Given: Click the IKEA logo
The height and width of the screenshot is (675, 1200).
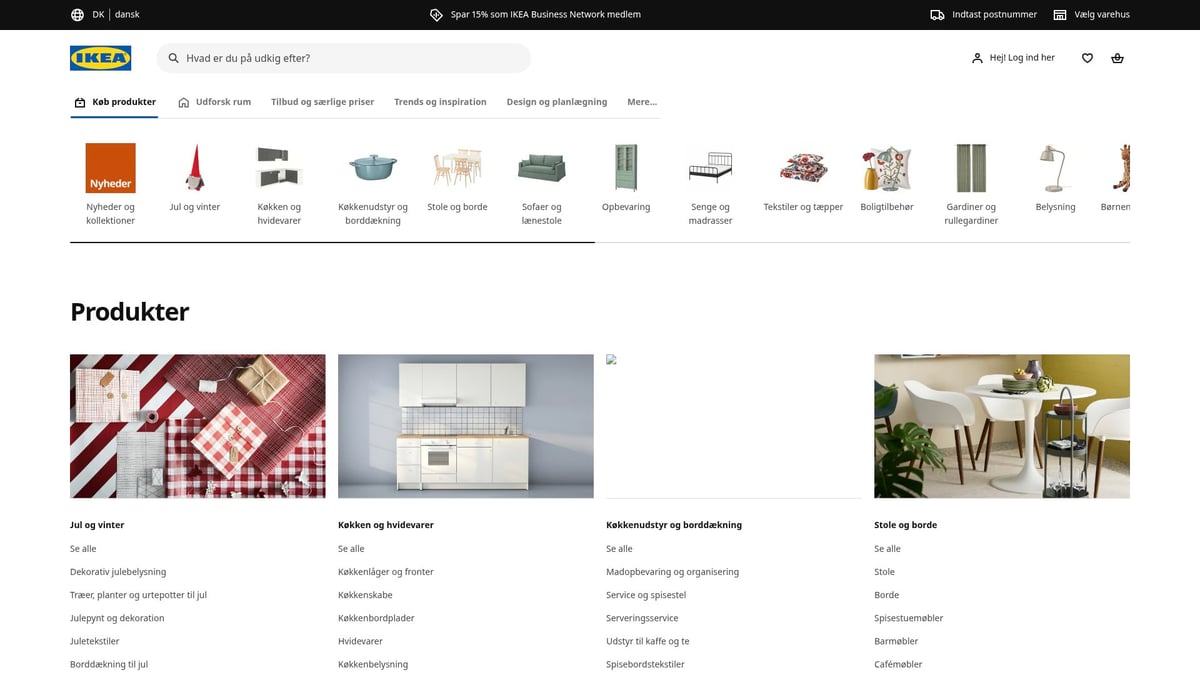Looking at the screenshot, I should click(x=100, y=58).
